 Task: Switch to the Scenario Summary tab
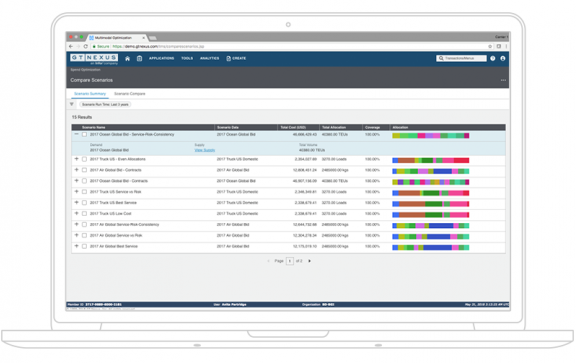90,94
